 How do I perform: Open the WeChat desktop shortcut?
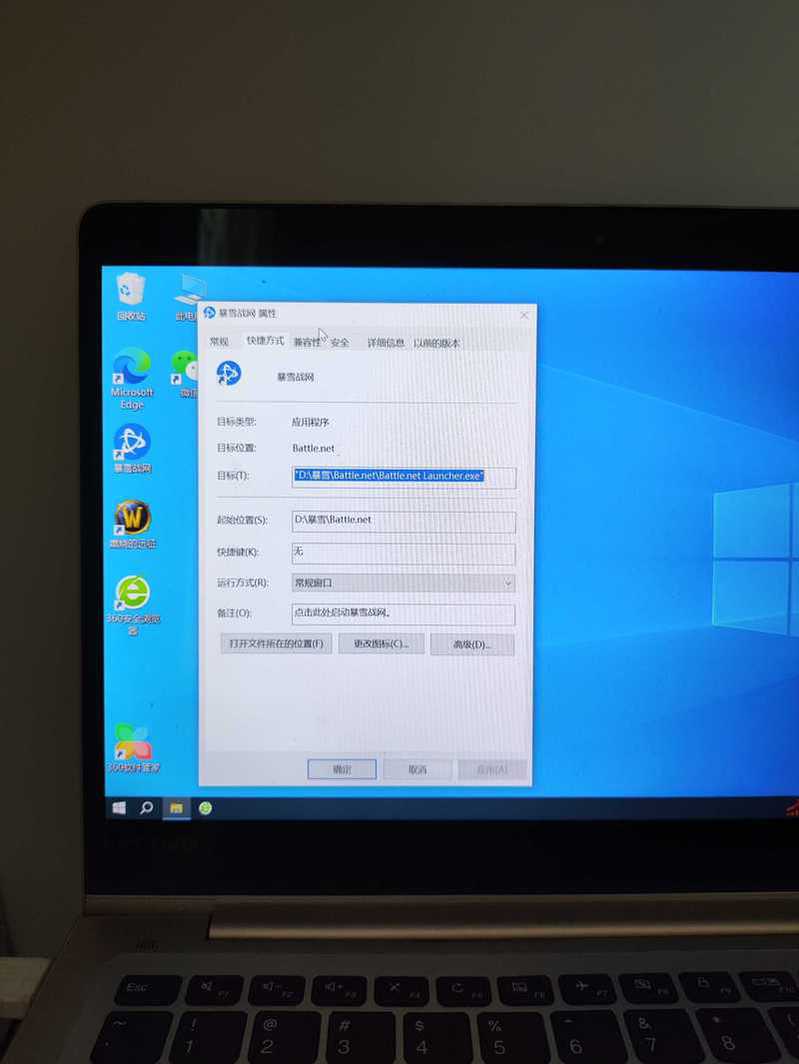[x=185, y=374]
